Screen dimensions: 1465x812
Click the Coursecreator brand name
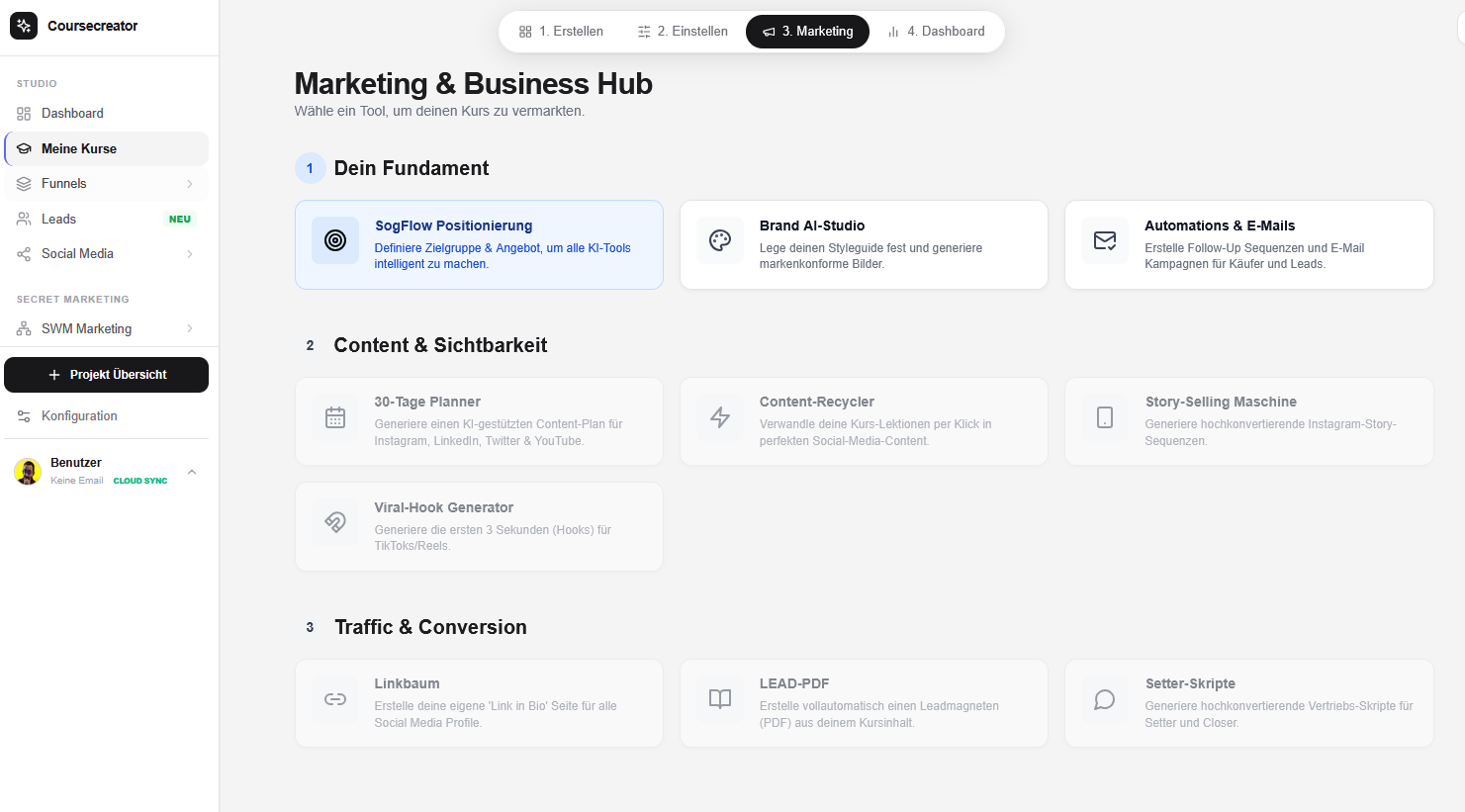tap(93, 26)
